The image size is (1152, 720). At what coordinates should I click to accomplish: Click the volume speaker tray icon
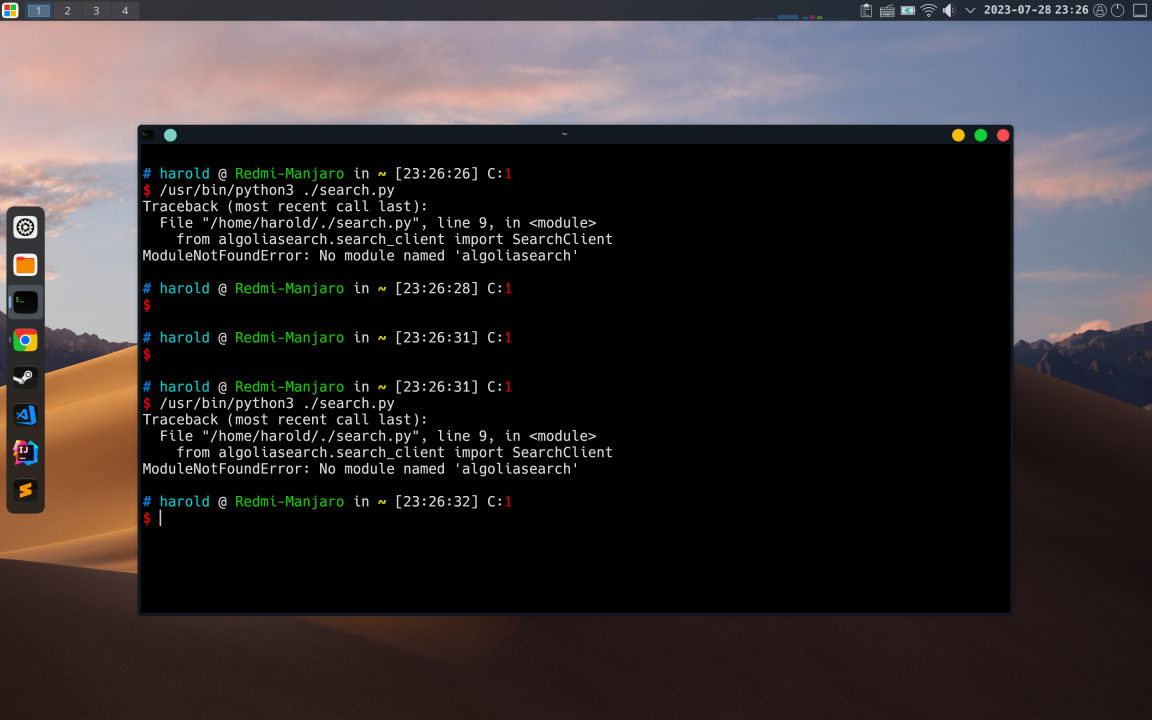[949, 10]
